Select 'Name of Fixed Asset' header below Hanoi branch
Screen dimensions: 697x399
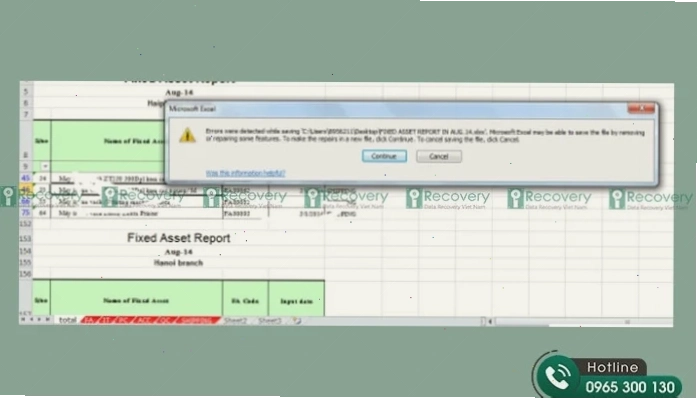click(x=136, y=300)
